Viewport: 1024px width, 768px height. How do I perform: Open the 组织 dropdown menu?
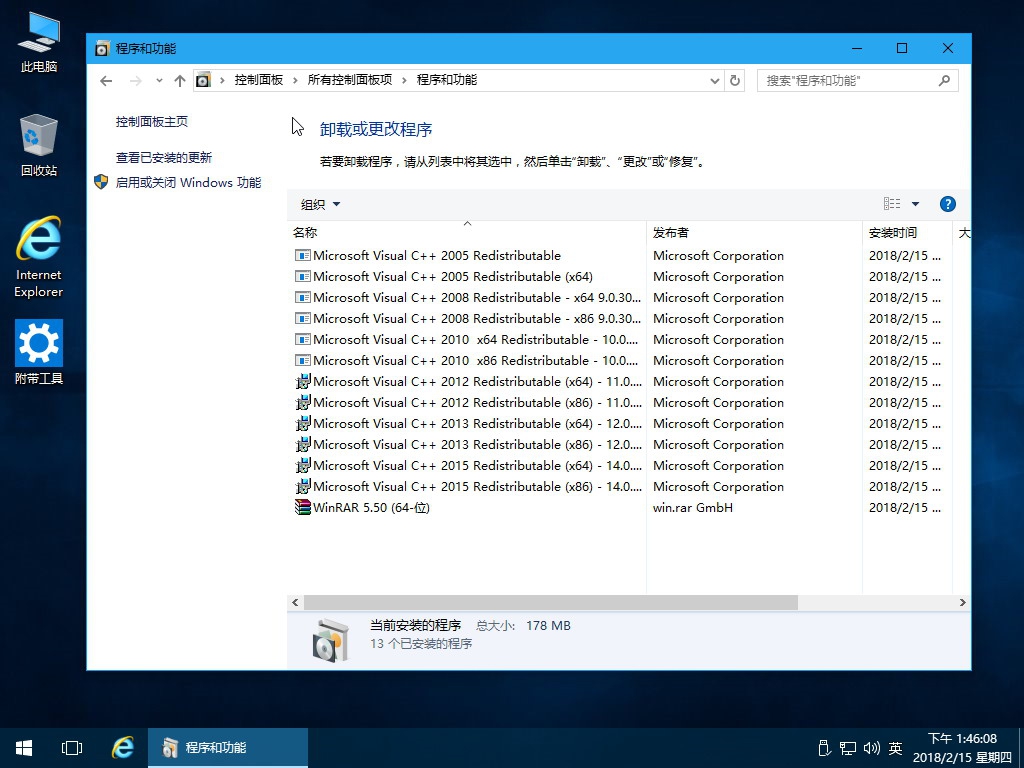click(320, 204)
